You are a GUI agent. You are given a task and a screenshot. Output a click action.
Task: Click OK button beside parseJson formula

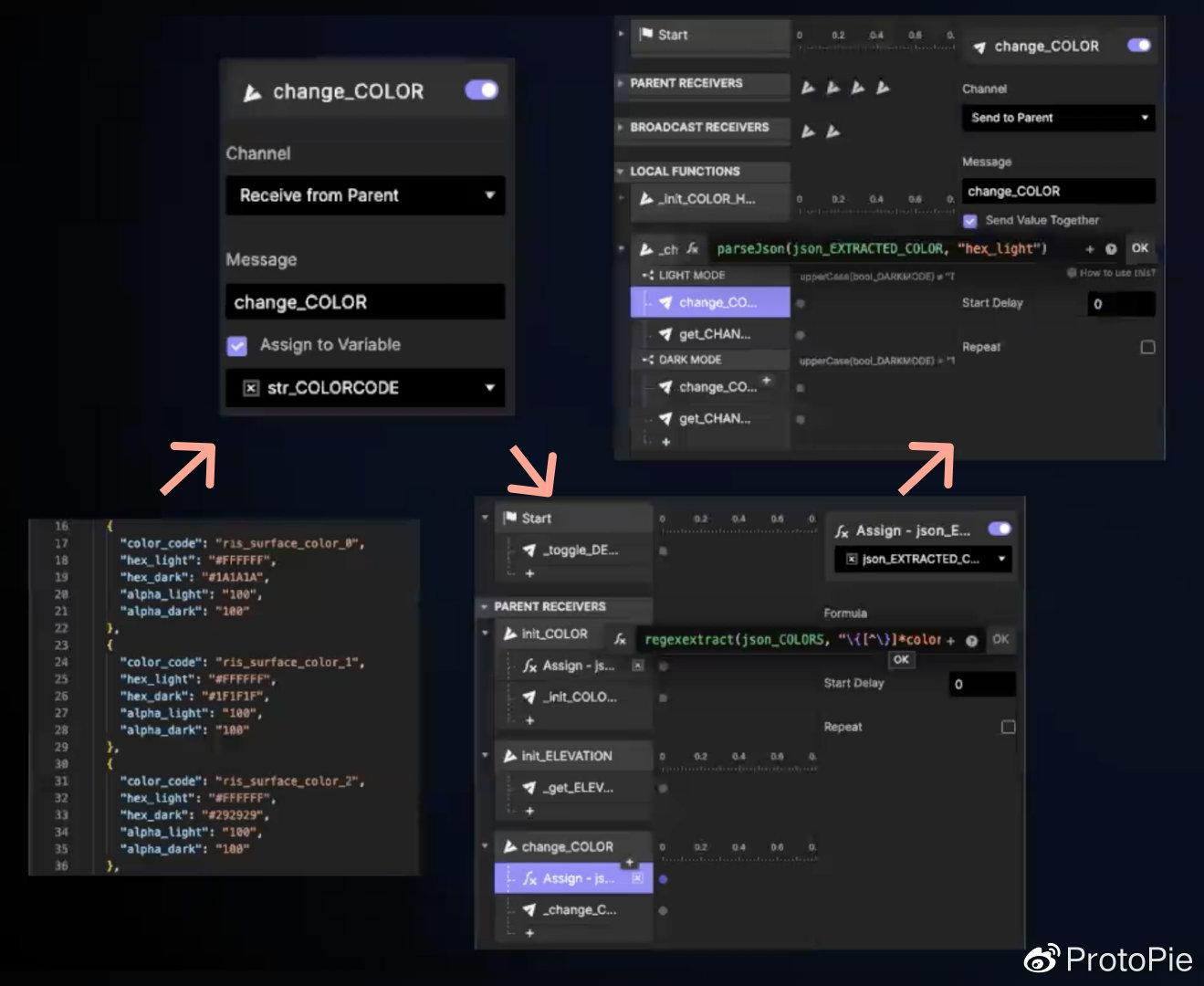tap(1140, 247)
